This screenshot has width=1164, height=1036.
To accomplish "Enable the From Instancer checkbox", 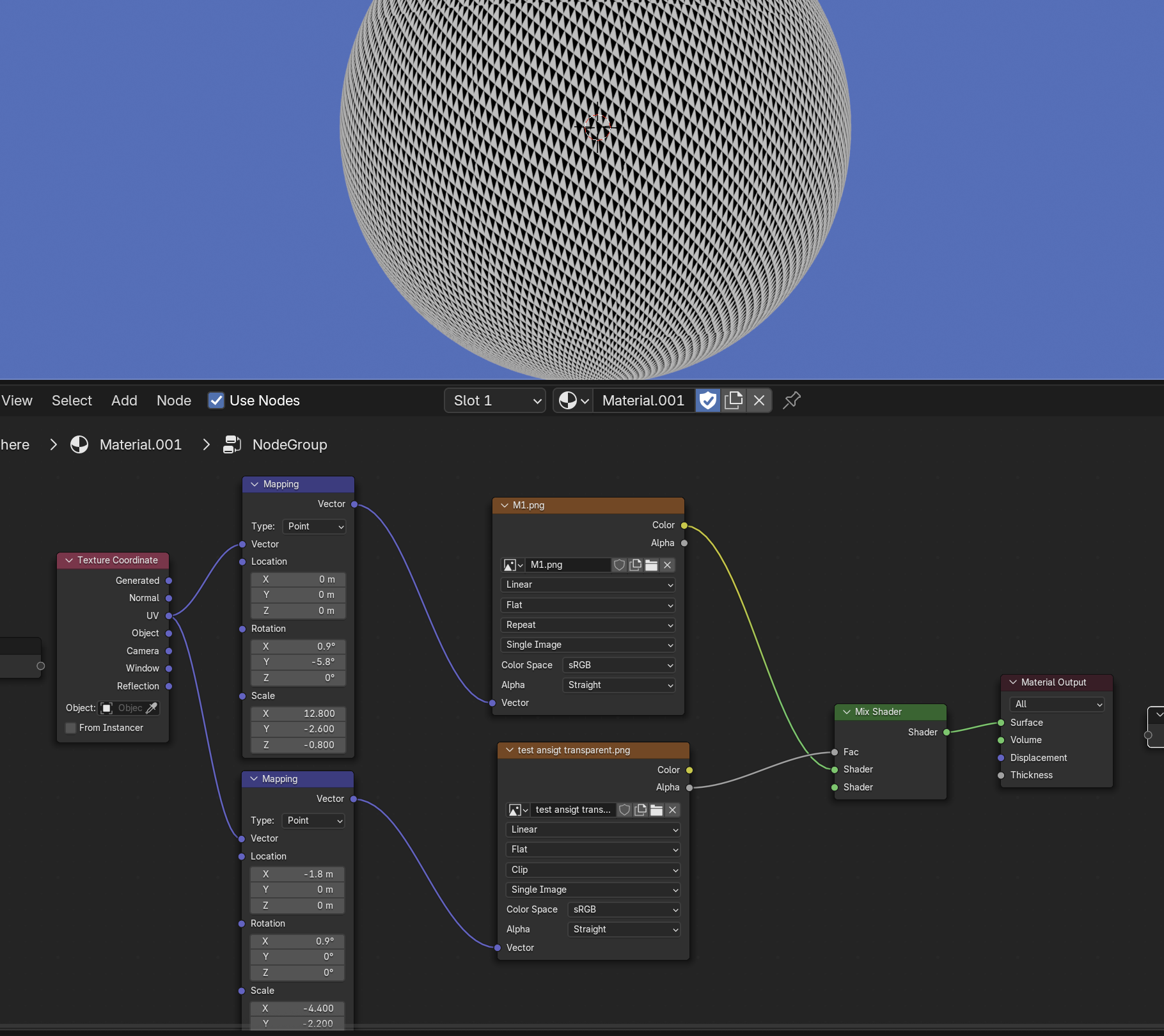I will pos(71,728).
